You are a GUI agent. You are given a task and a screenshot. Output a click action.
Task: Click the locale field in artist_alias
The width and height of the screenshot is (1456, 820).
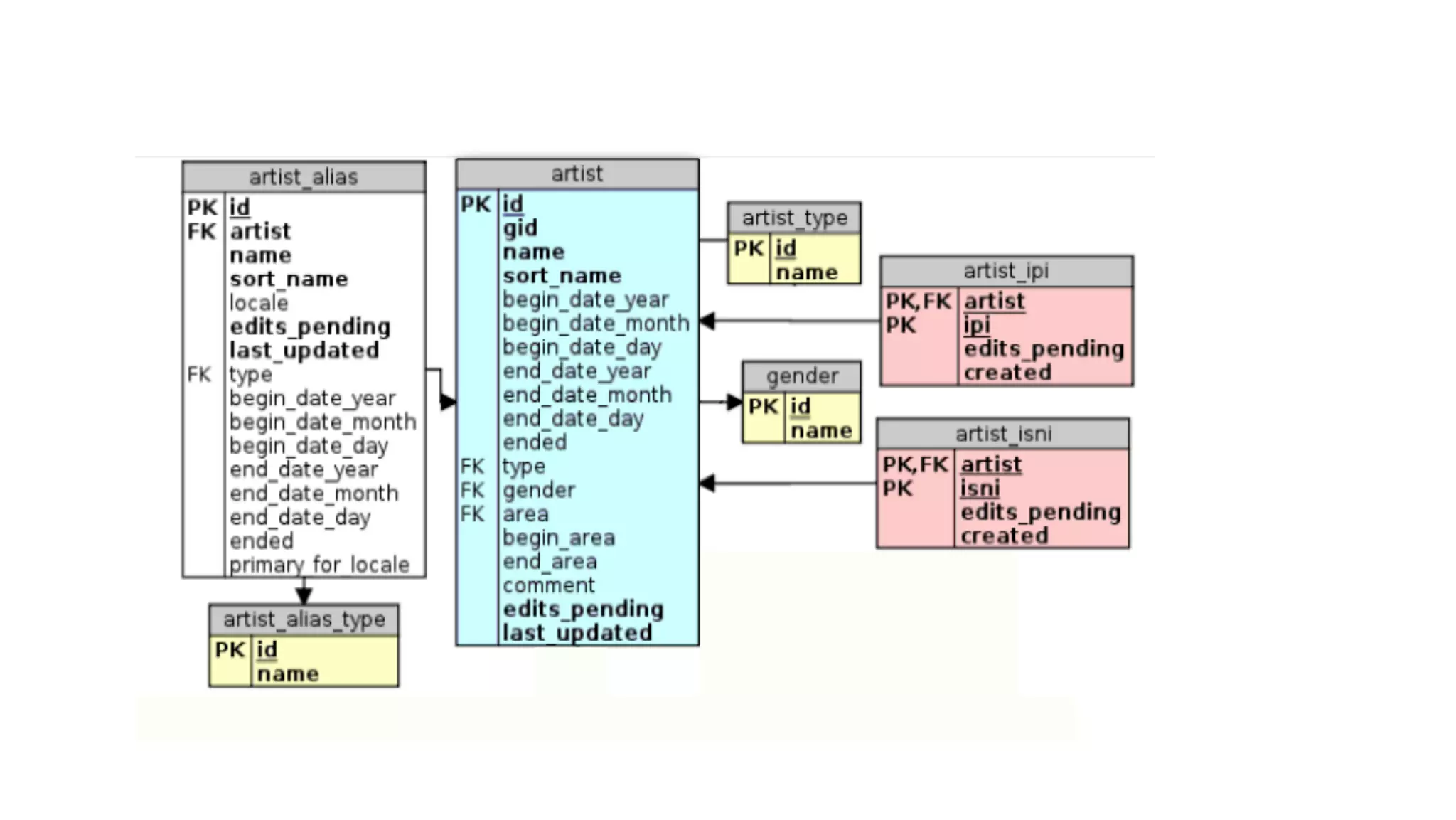259,303
